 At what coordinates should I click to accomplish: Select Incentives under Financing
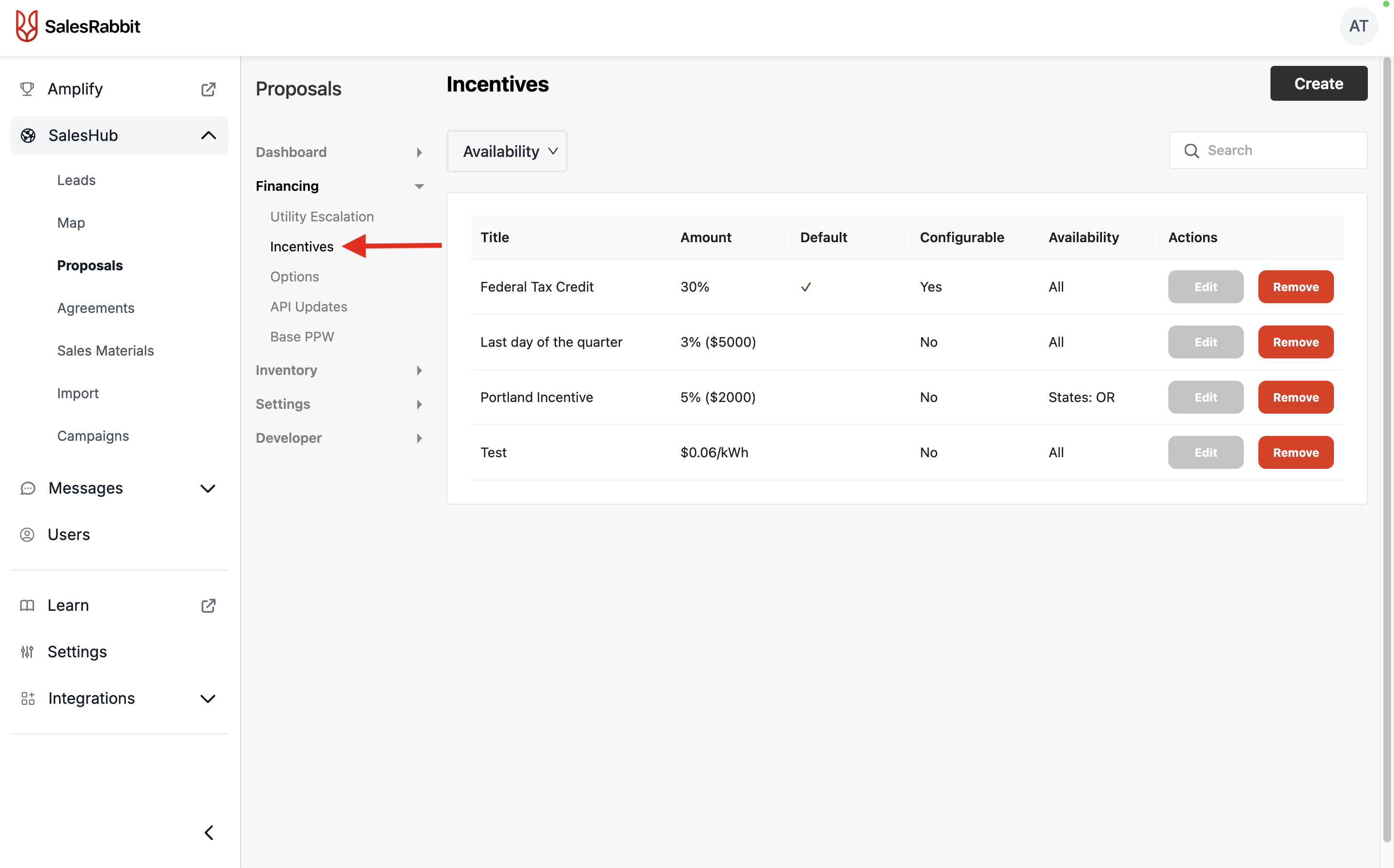(x=301, y=247)
